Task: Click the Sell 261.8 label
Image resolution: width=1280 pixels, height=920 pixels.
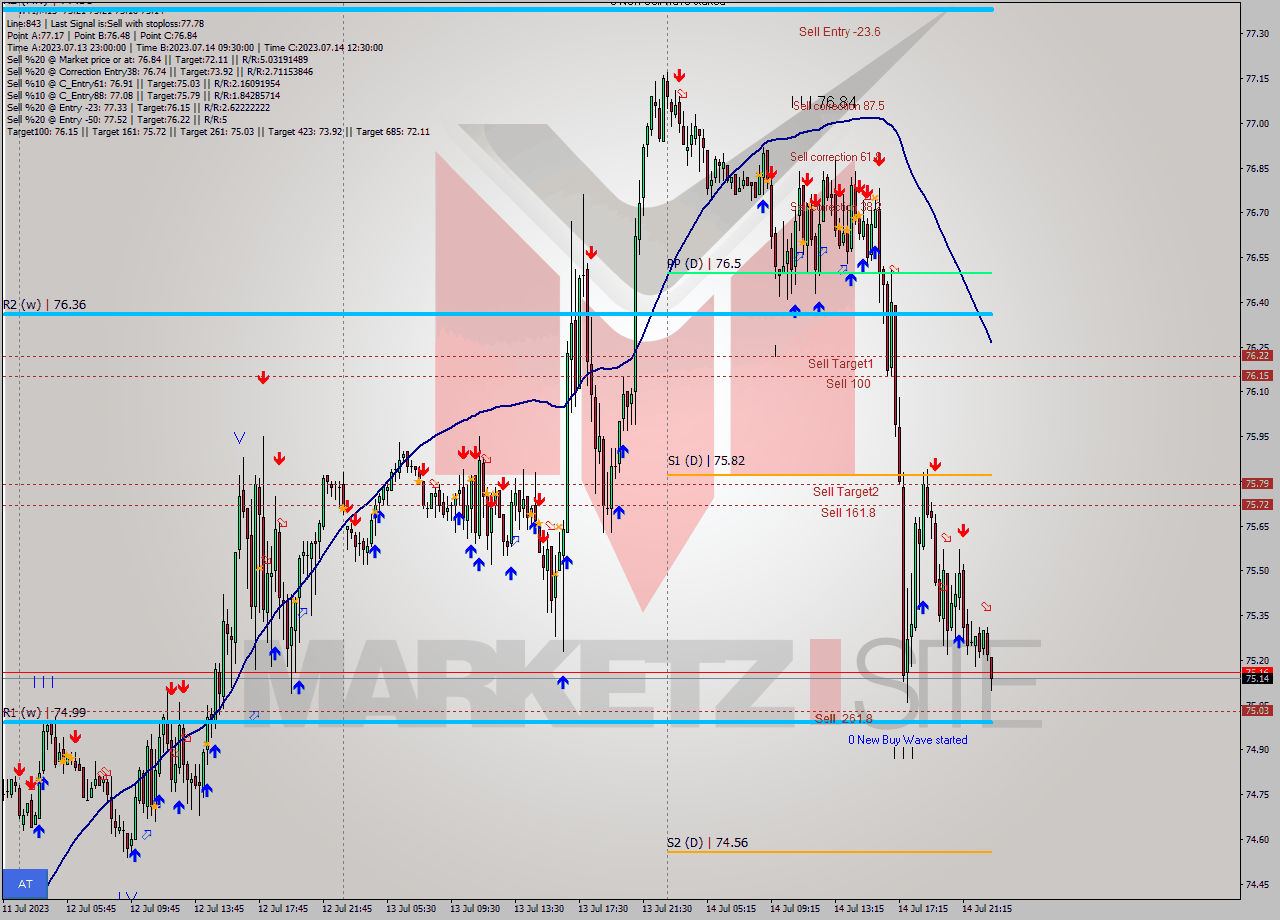Action: [x=843, y=718]
